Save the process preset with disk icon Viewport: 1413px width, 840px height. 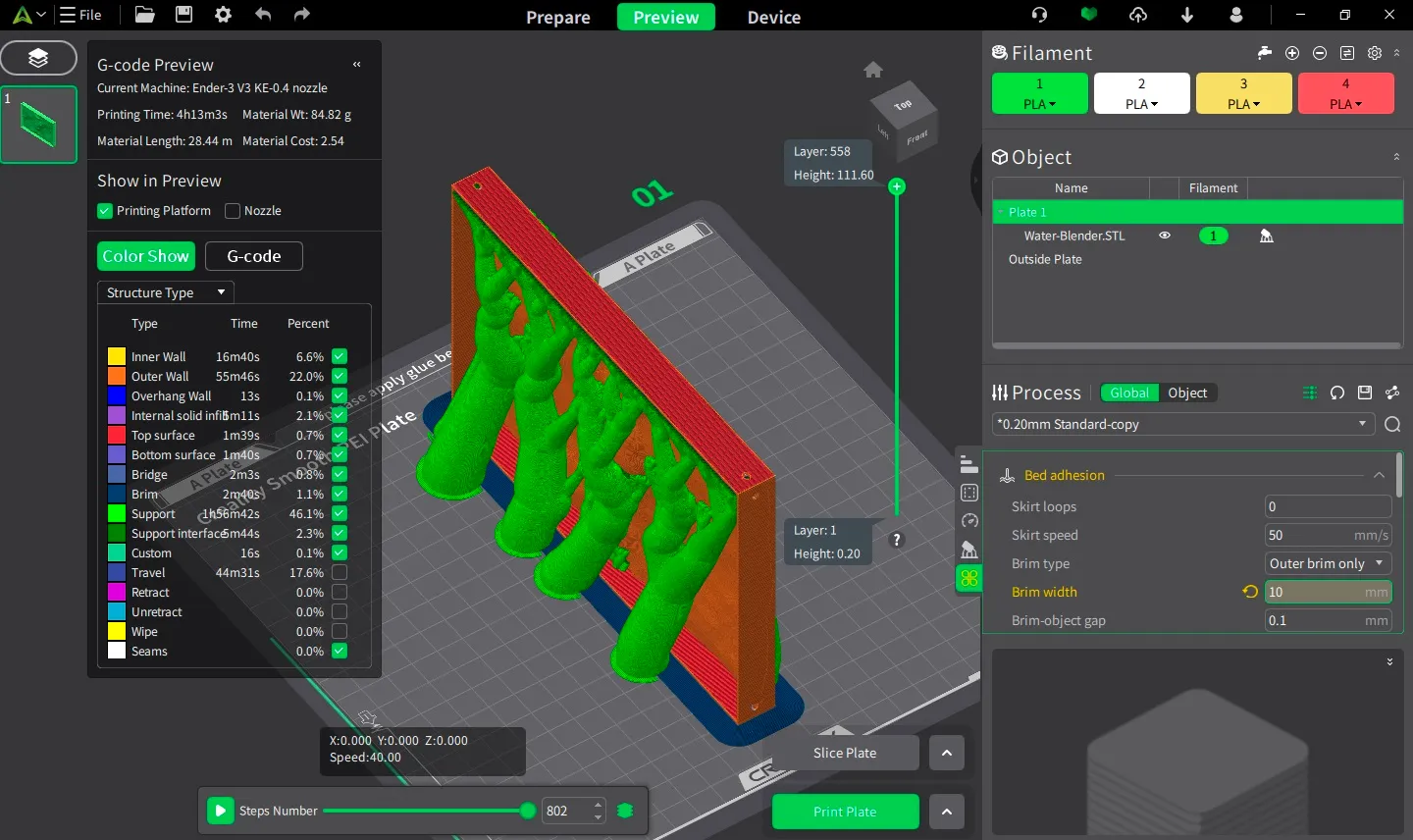(x=1365, y=393)
